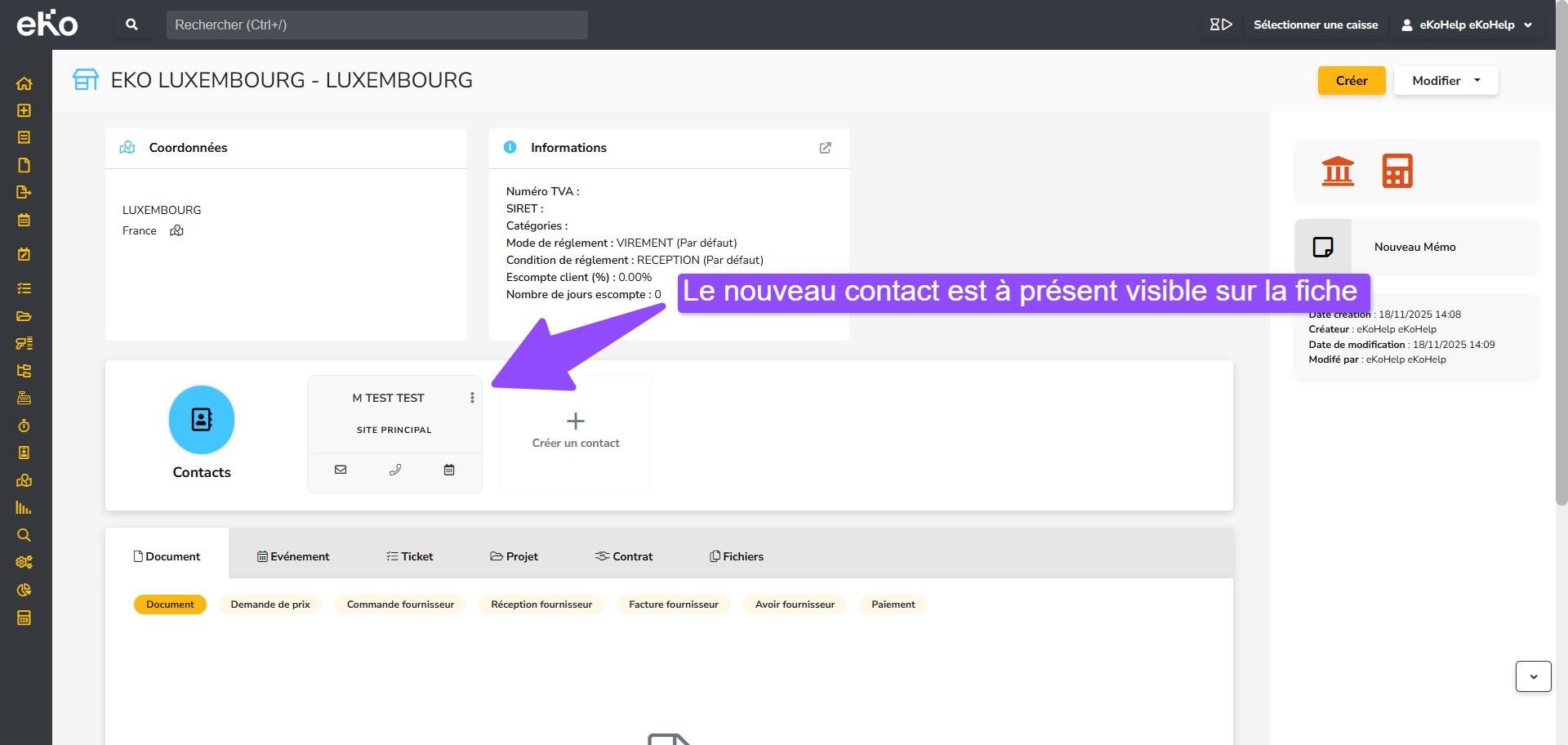Viewport: 1568px width, 745px height.
Task: Switch to the Fichiers tab
Action: (x=737, y=556)
